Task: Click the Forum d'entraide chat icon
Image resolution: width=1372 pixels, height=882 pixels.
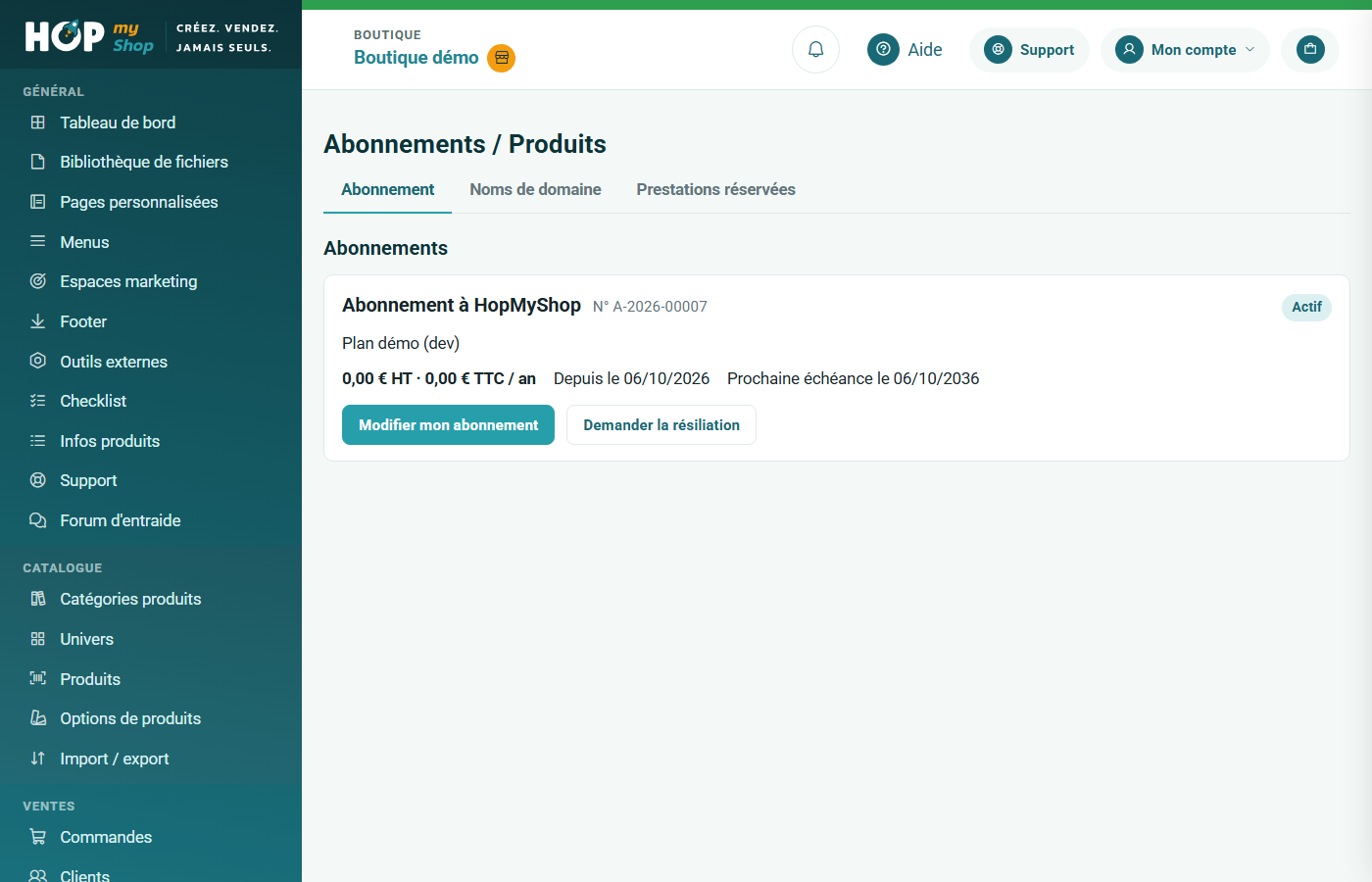Action: [x=38, y=520]
